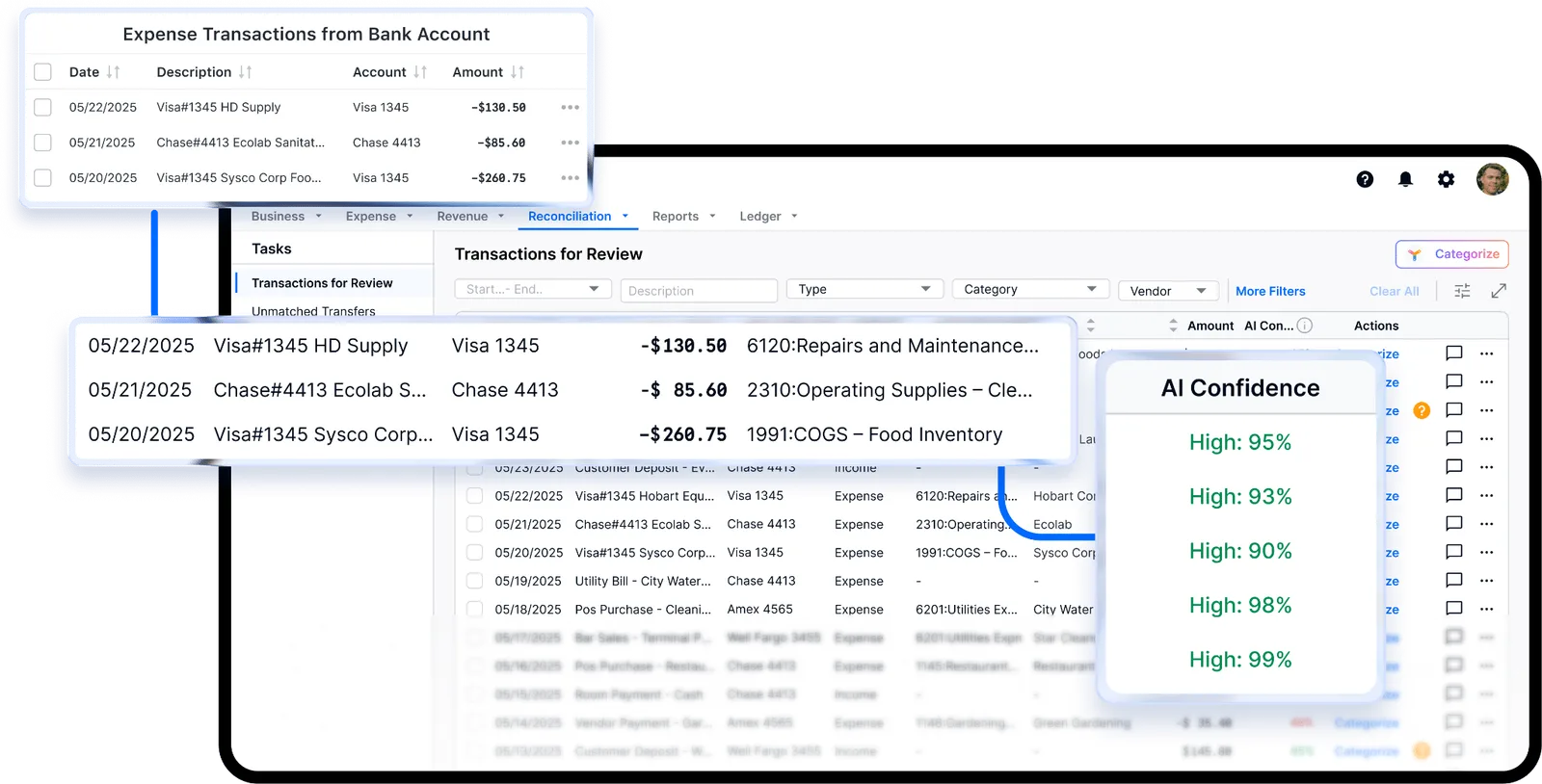This screenshot has height=784, width=1542.
Task: Open the Vendor filter dropdown
Action: 1168,291
